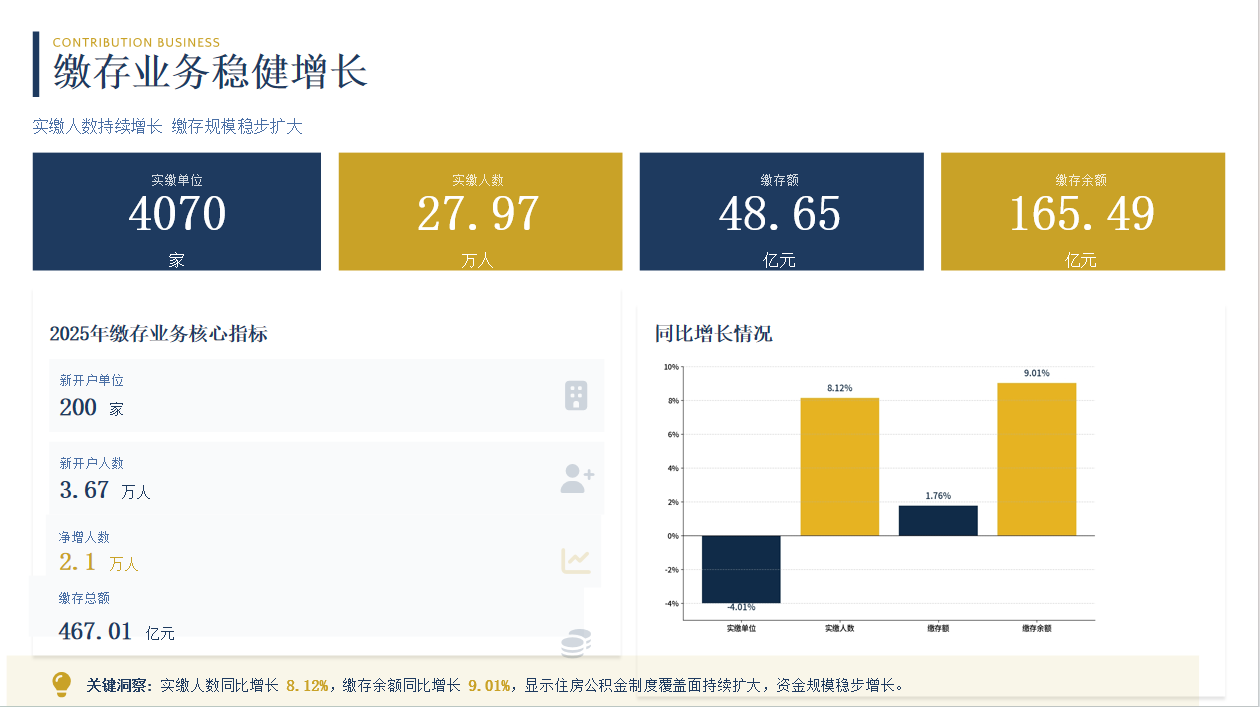Click the add-user icon beside 新开户人数

point(577,479)
